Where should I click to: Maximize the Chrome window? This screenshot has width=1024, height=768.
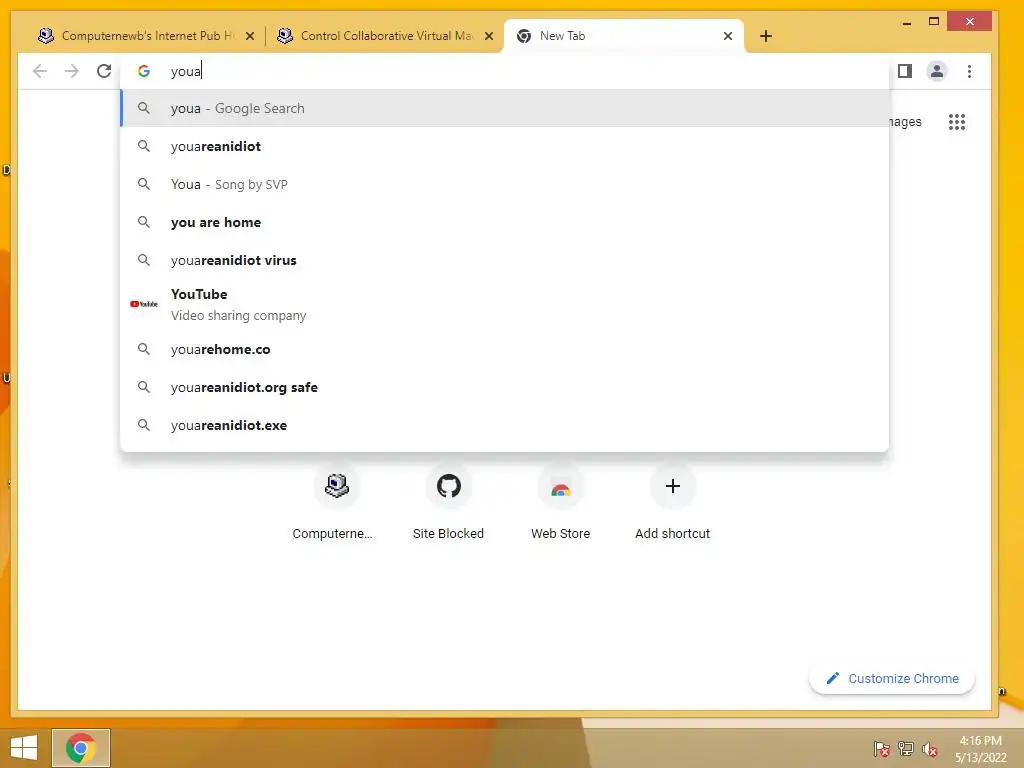pos(934,22)
